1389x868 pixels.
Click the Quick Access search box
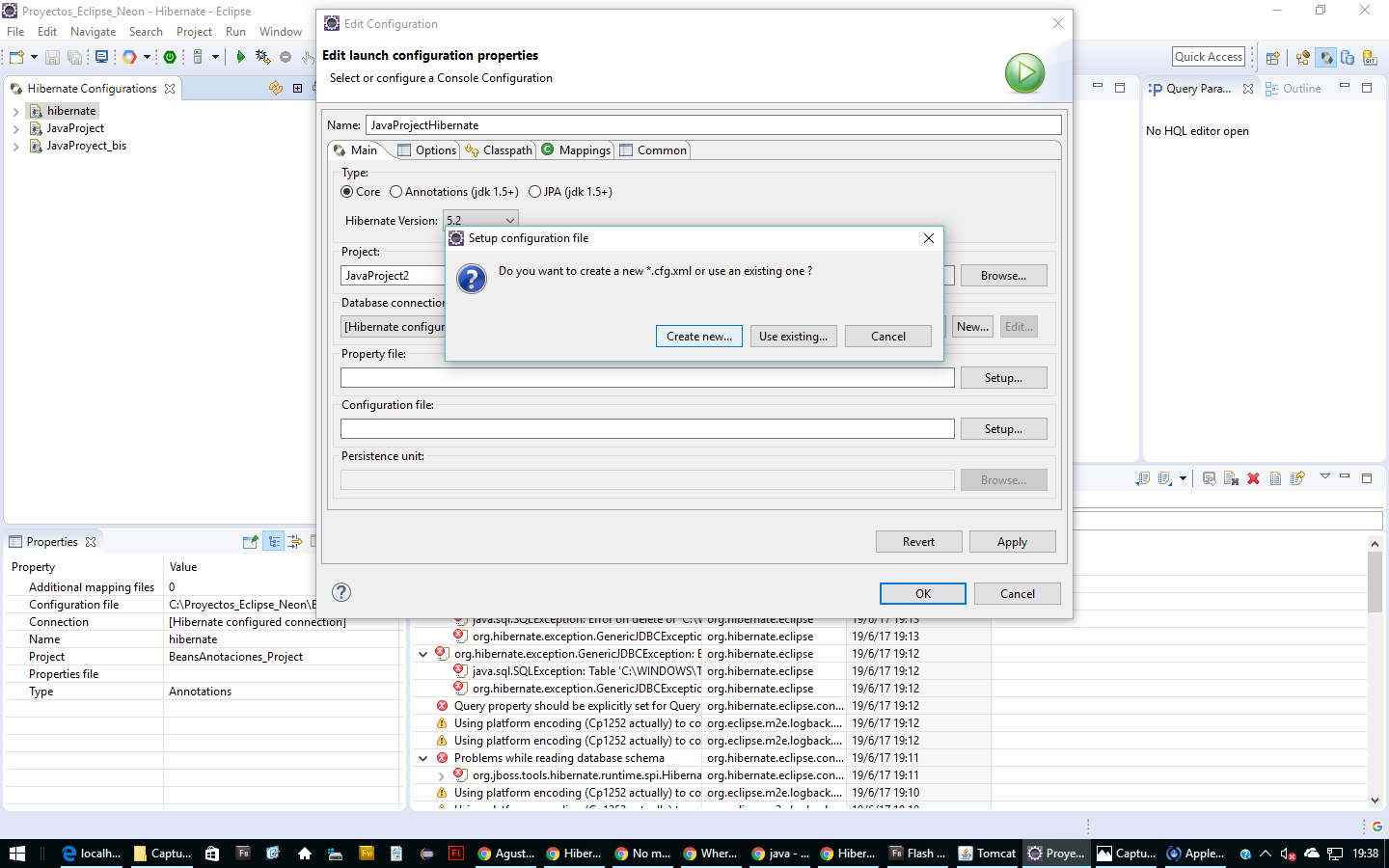[1209, 57]
